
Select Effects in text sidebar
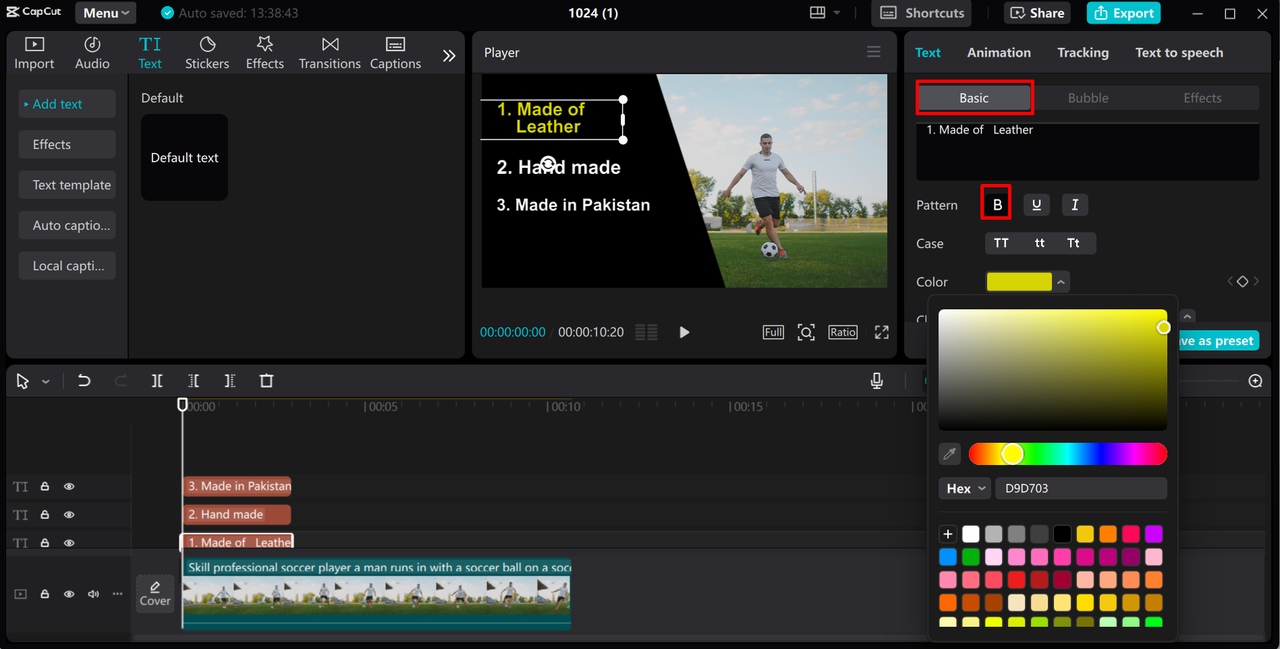[67, 144]
